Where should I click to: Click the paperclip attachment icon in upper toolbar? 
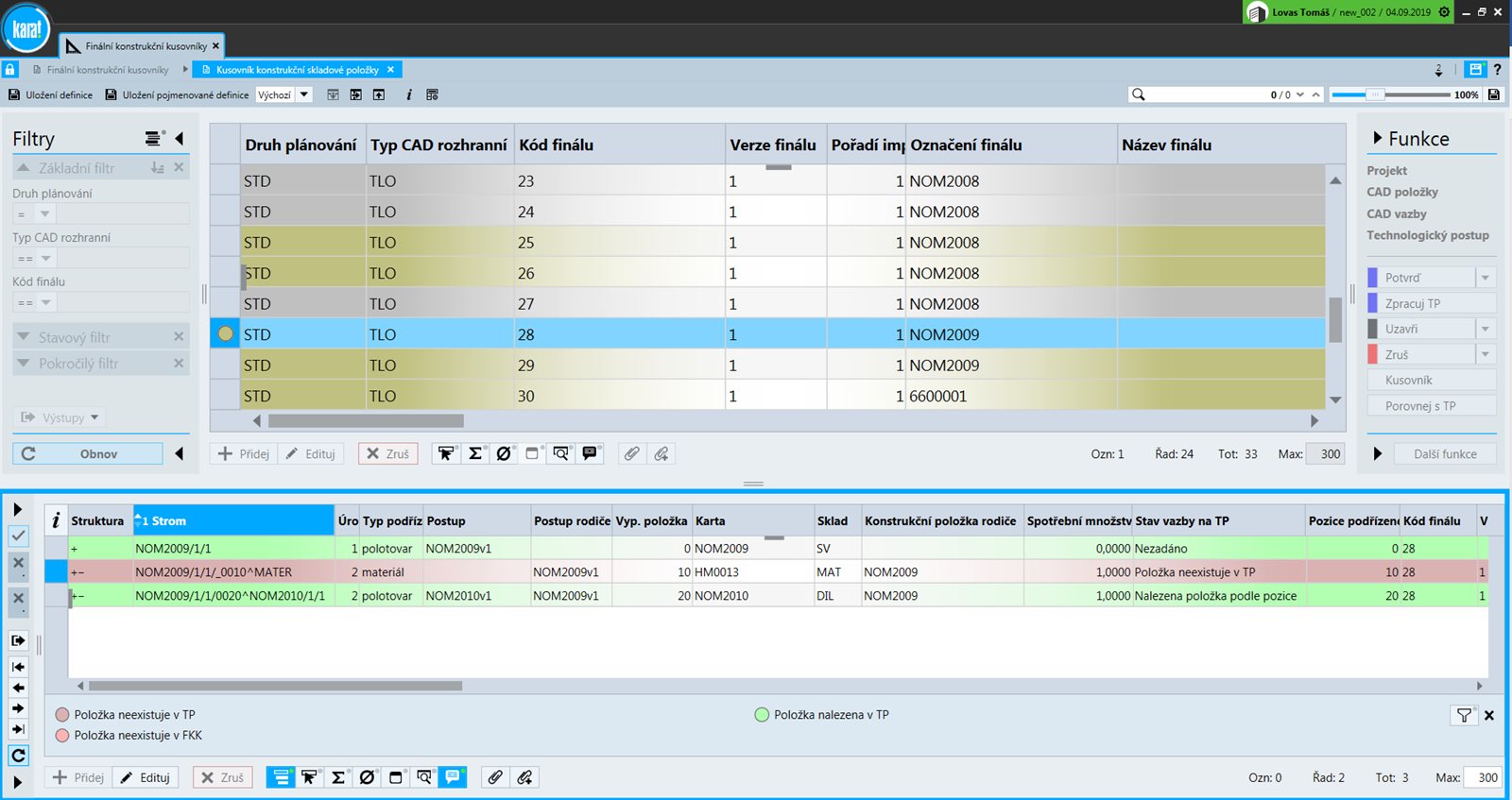tap(631, 453)
